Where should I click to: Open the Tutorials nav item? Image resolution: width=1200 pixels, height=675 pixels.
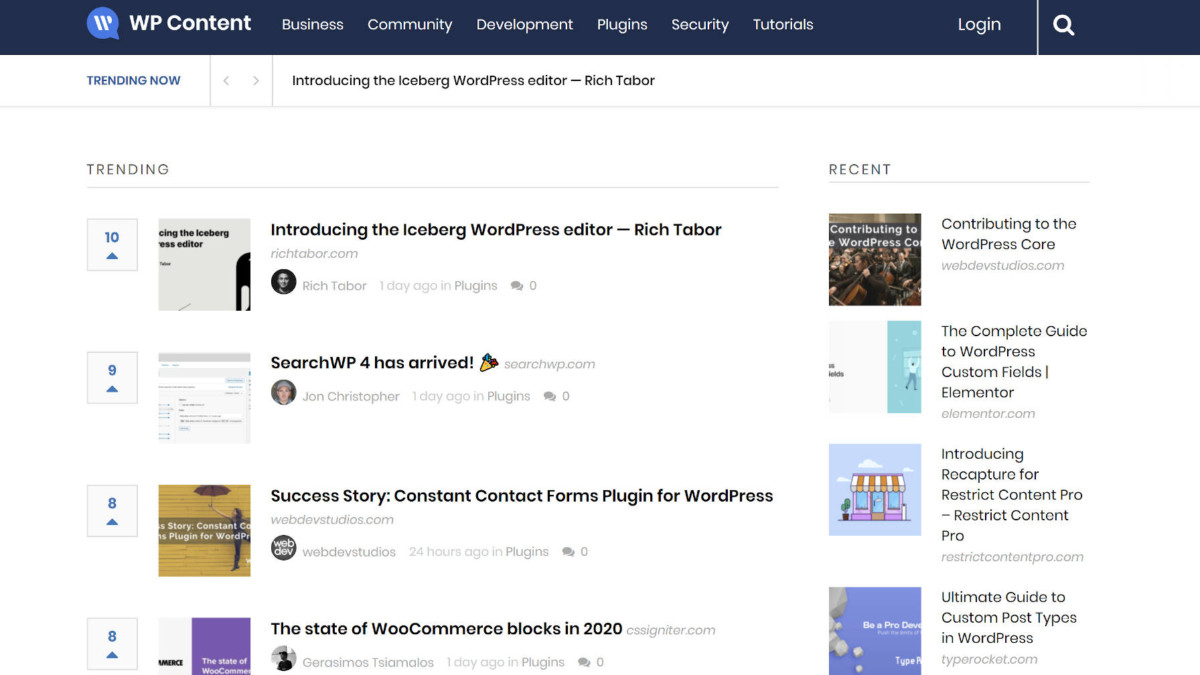782,25
